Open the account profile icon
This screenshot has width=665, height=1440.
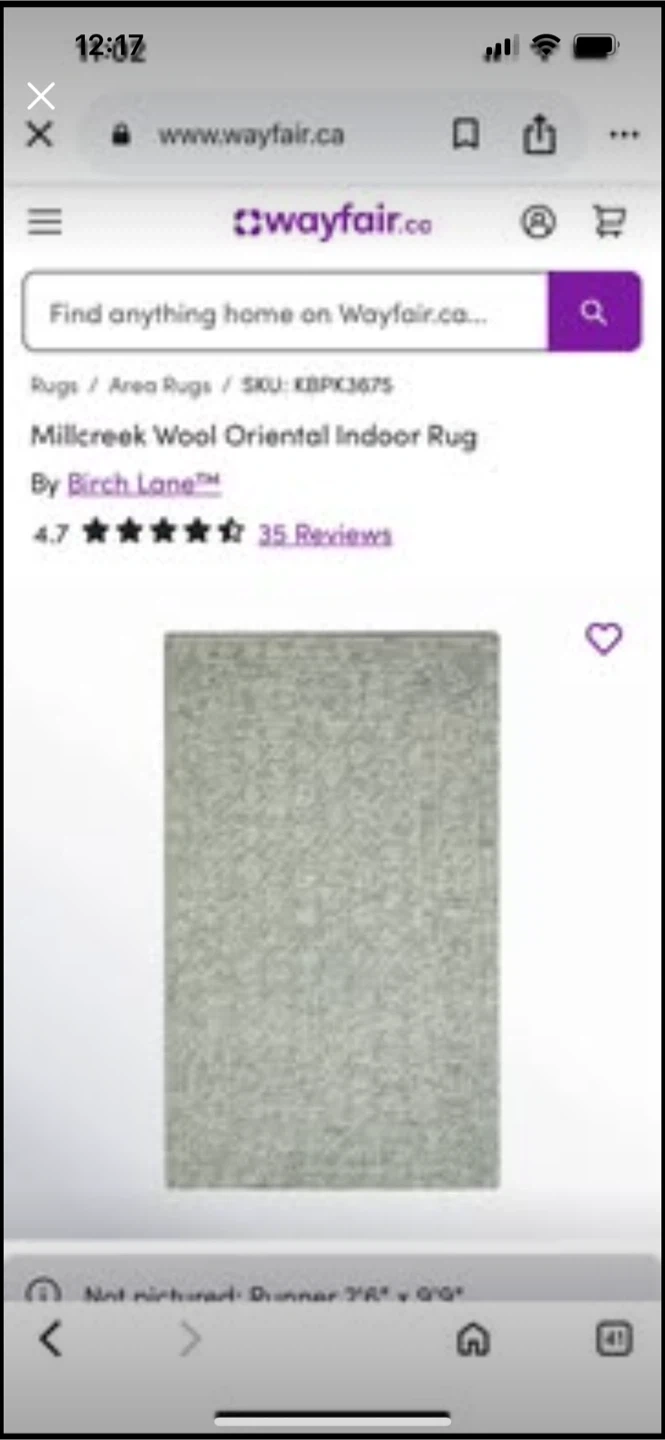pos(538,222)
